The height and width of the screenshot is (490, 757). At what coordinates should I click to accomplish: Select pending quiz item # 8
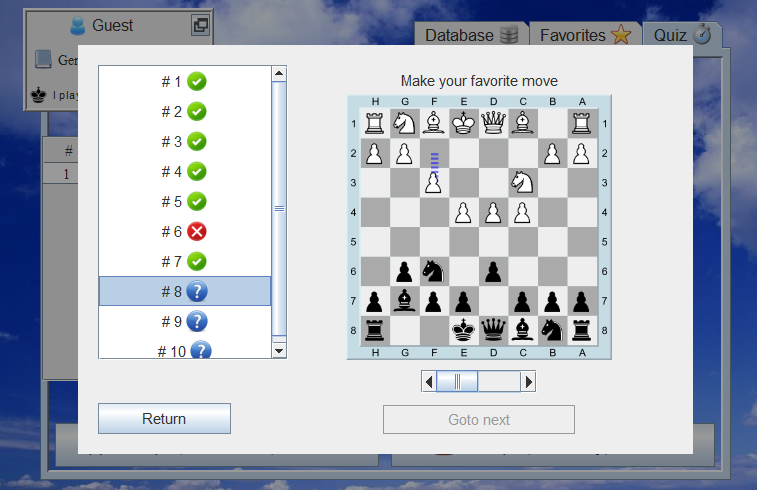pyautogui.click(x=184, y=292)
